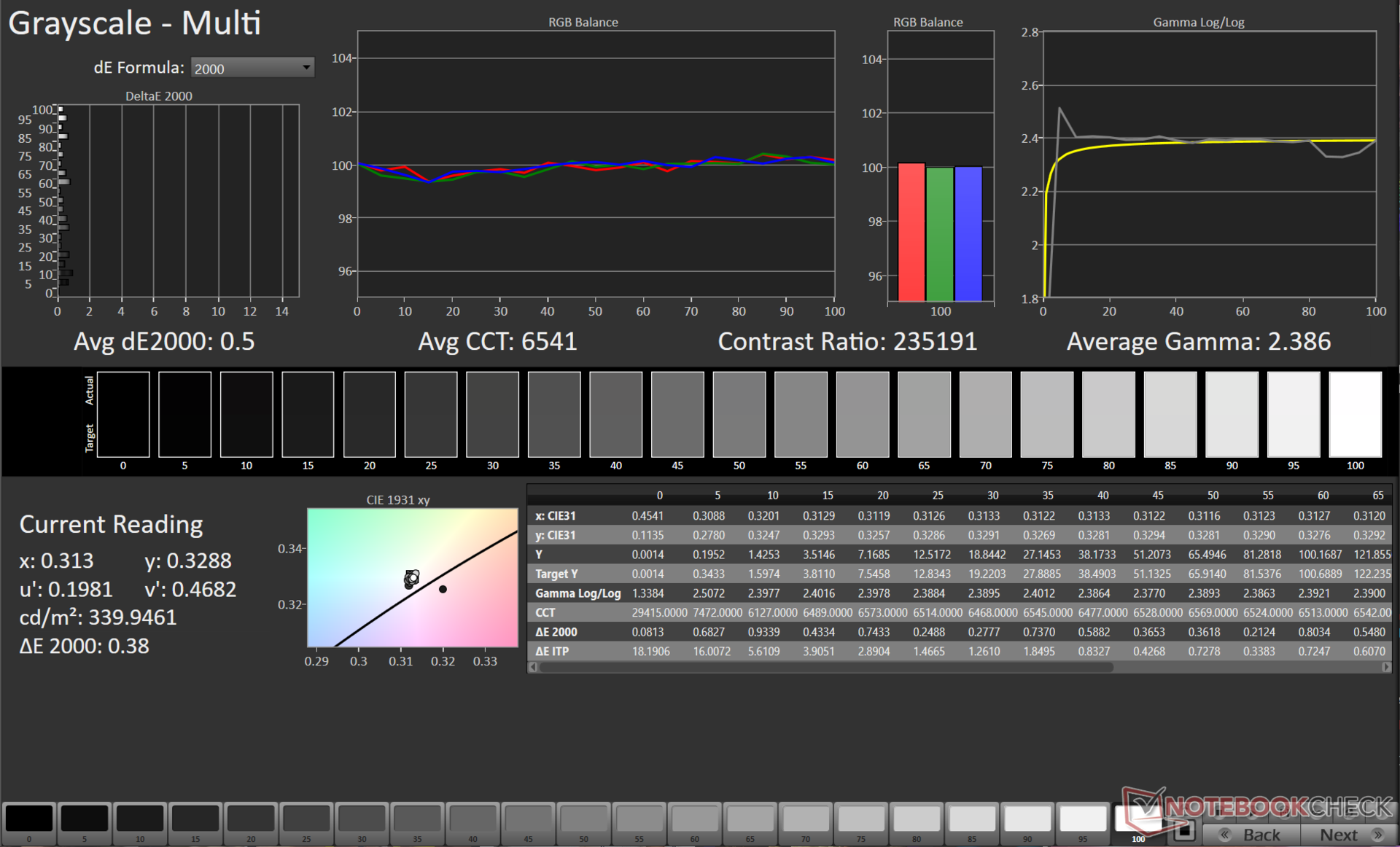
Task: Select the 50 gray patch in the bottom strip
Action: click(583, 819)
